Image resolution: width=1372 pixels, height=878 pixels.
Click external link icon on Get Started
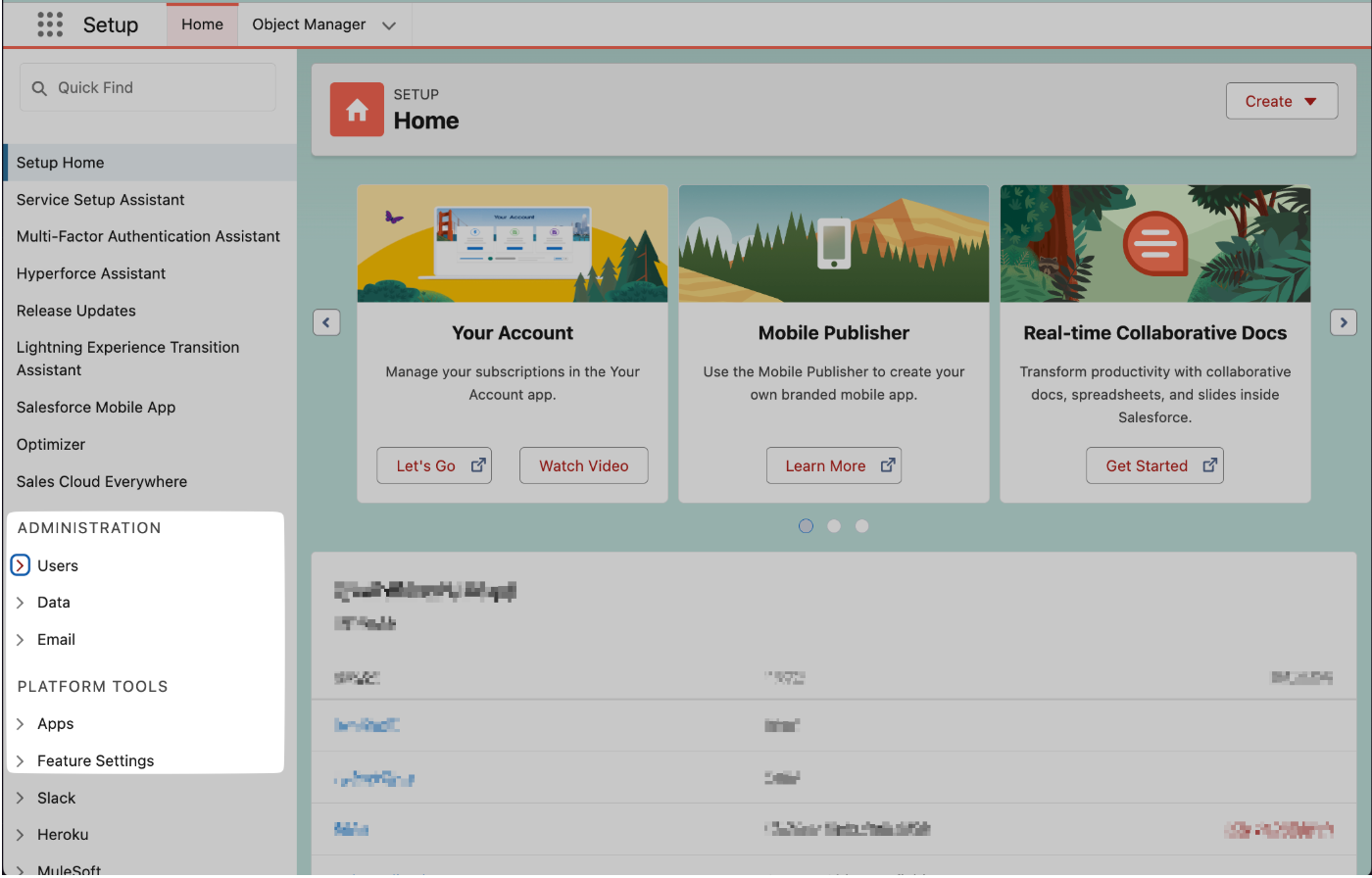(1210, 465)
